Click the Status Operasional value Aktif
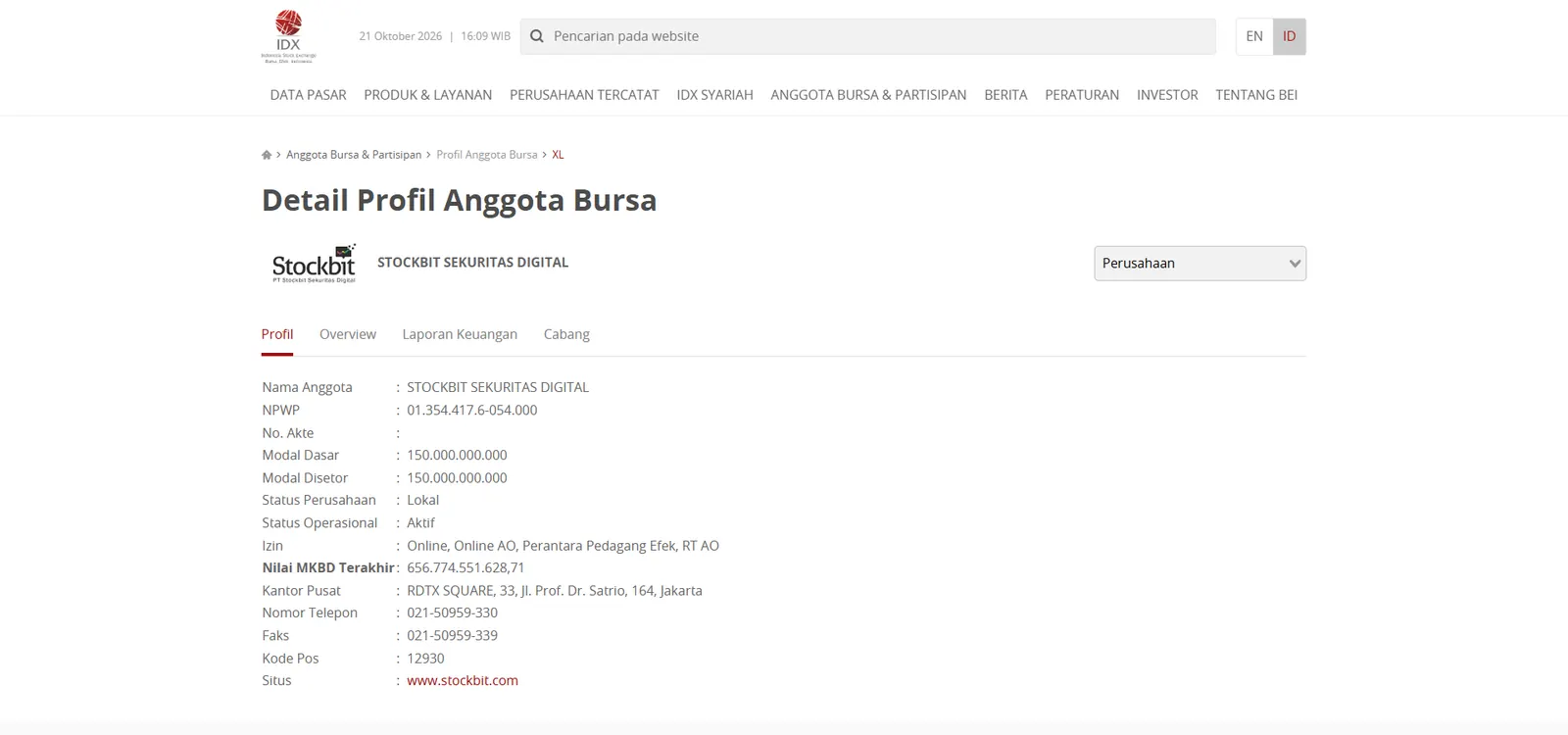Viewport: 1568px width, 735px height. (x=420, y=522)
